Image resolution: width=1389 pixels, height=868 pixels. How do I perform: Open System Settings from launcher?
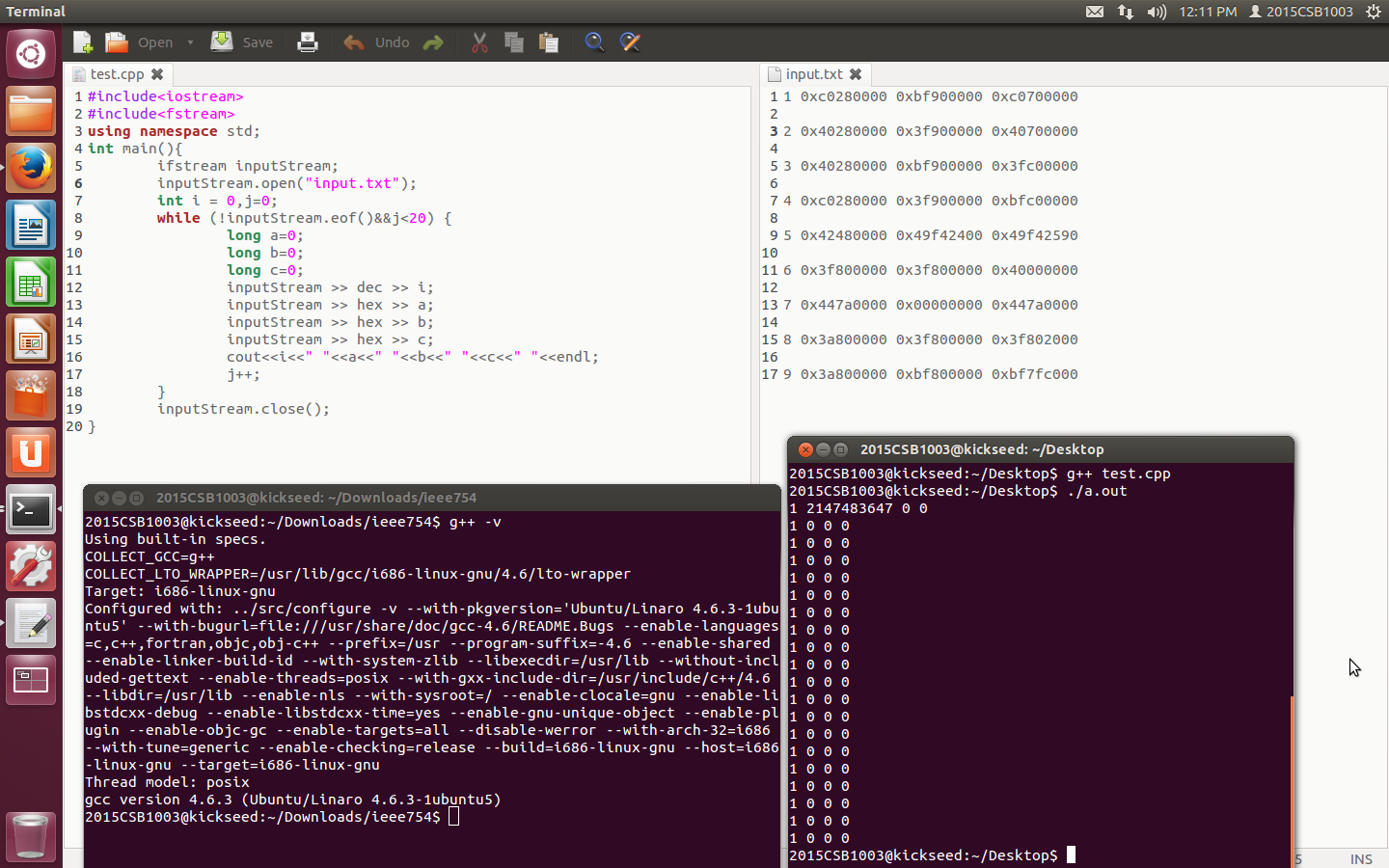[x=31, y=566]
